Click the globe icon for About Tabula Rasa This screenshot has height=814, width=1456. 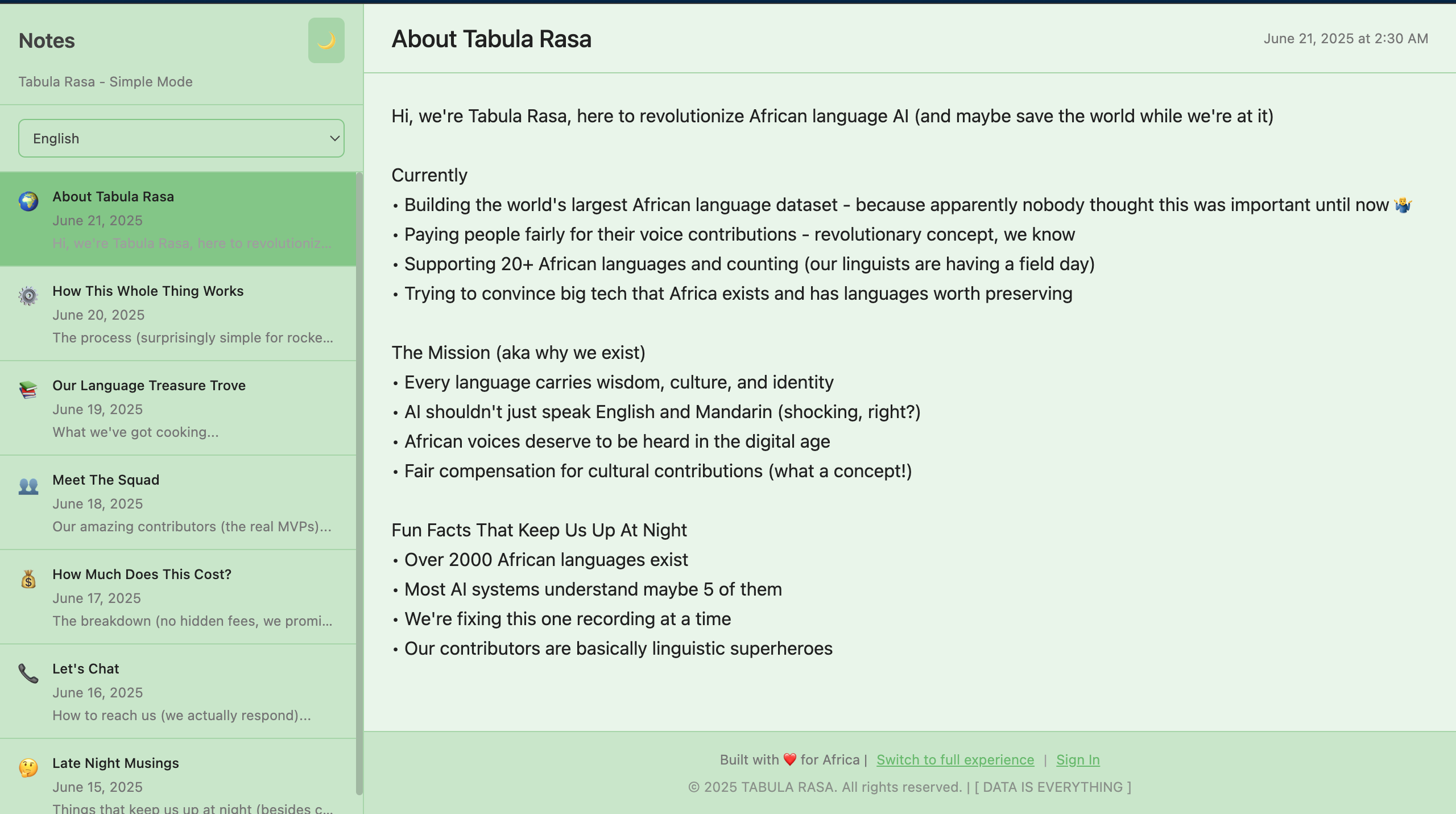click(28, 201)
